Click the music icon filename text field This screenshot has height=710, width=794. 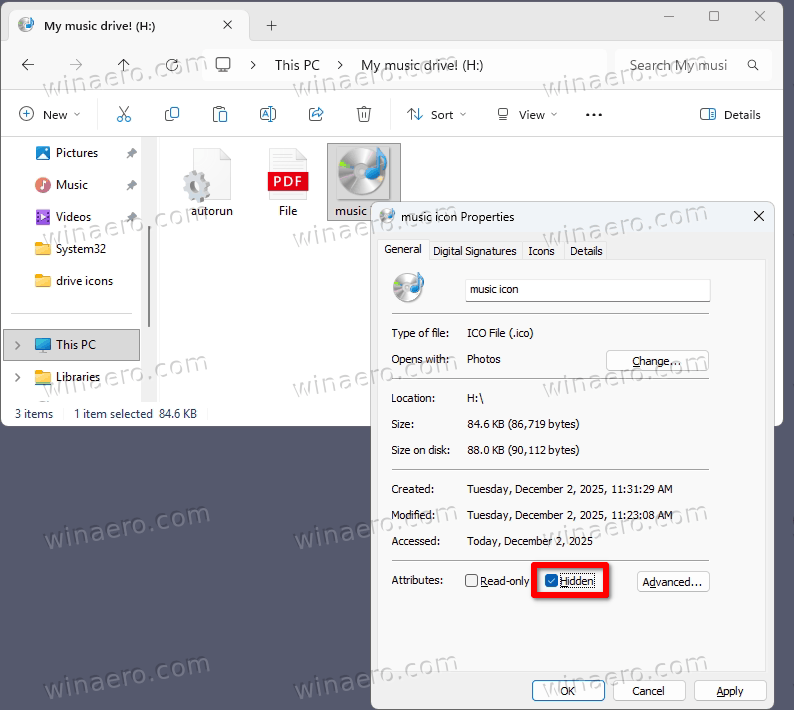coord(587,290)
